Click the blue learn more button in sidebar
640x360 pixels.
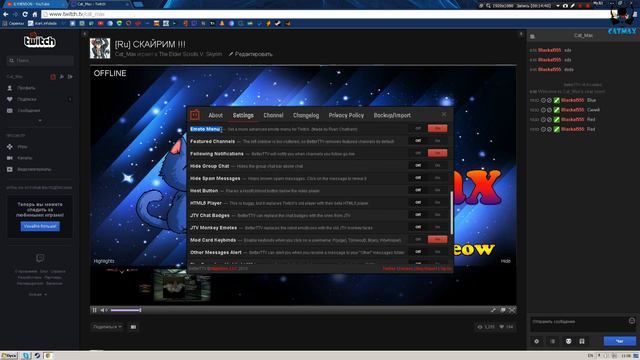coord(40,226)
